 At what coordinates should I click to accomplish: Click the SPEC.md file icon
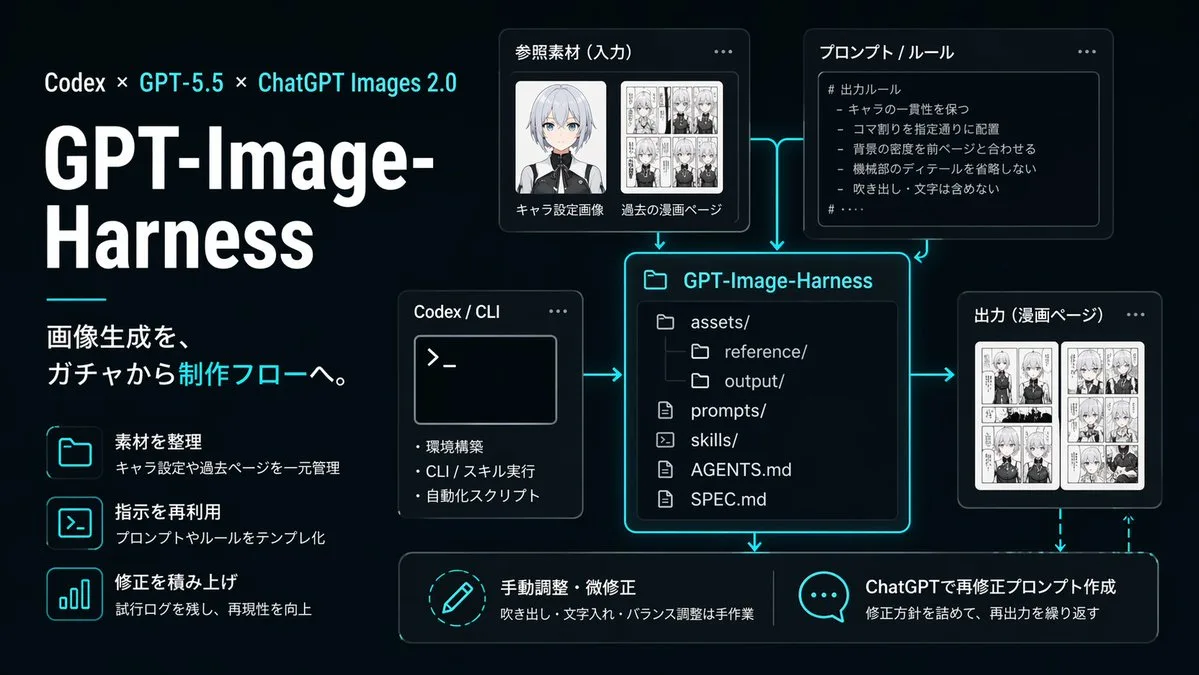tap(665, 499)
